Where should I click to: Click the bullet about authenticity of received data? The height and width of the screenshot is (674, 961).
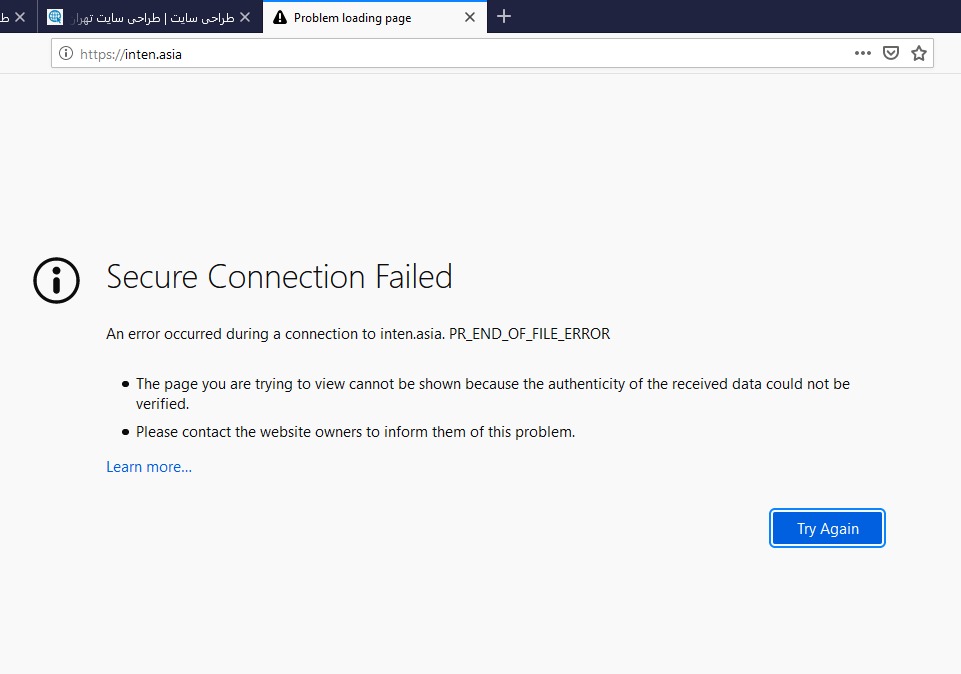pos(492,393)
